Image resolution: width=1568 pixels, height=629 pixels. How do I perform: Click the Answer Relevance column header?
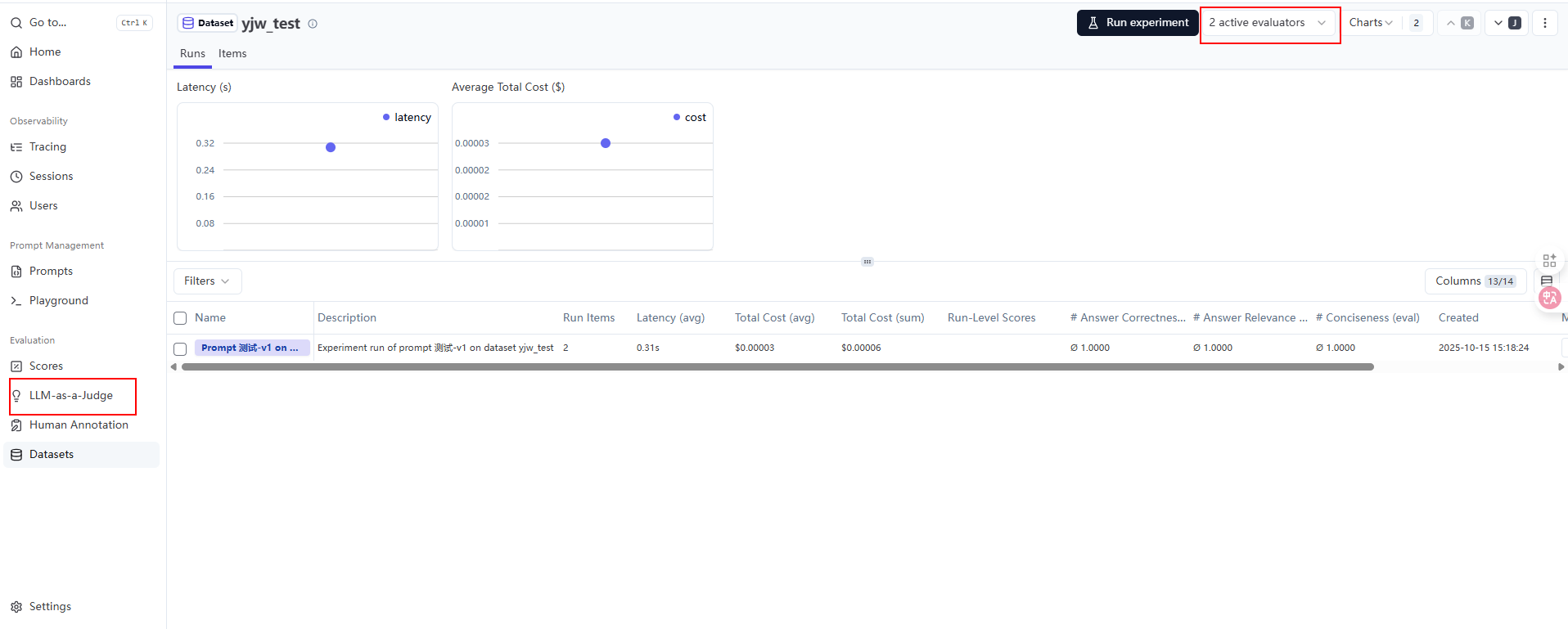tap(1250, 318)
